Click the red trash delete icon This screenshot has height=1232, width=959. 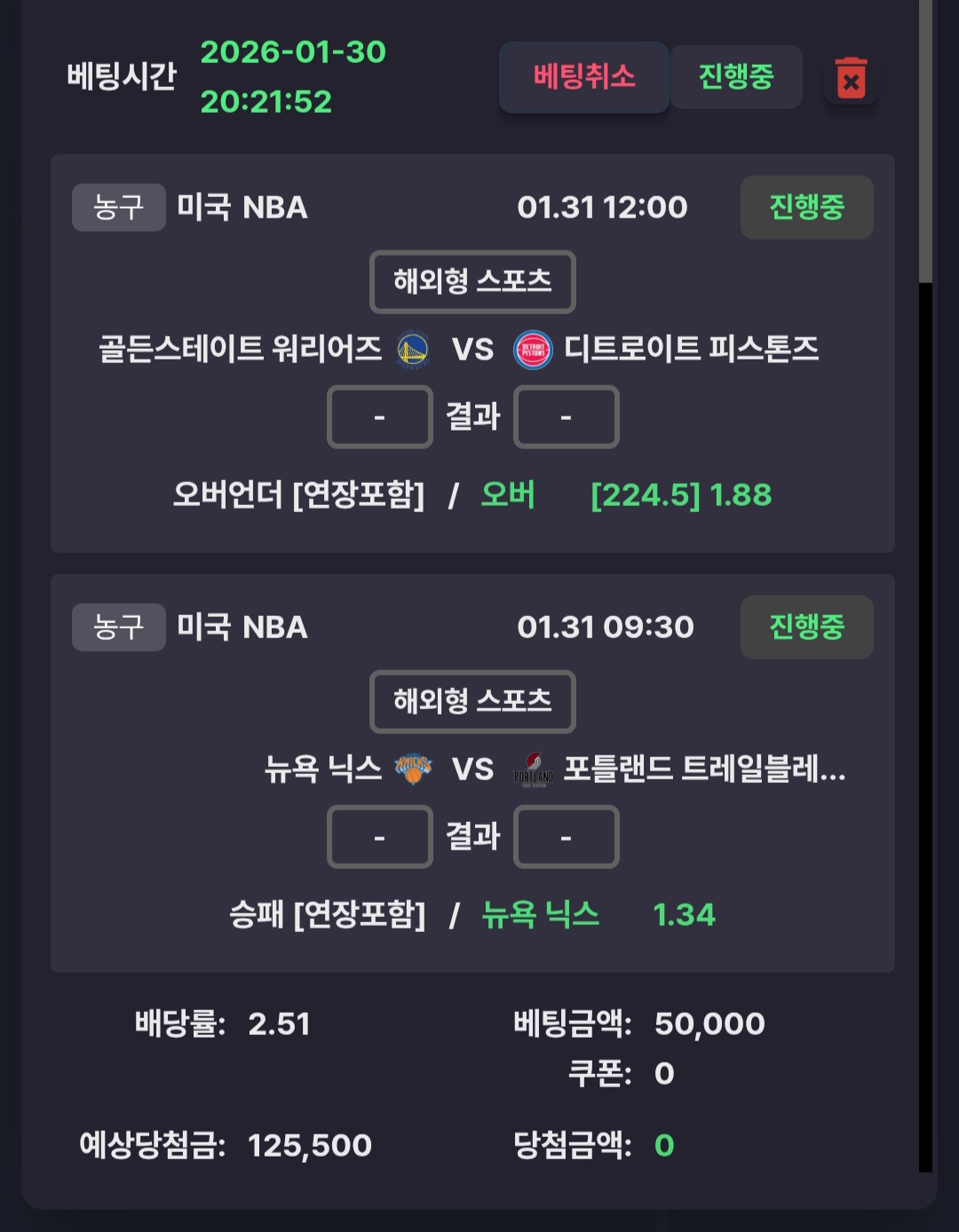click(x=851, y=79)
